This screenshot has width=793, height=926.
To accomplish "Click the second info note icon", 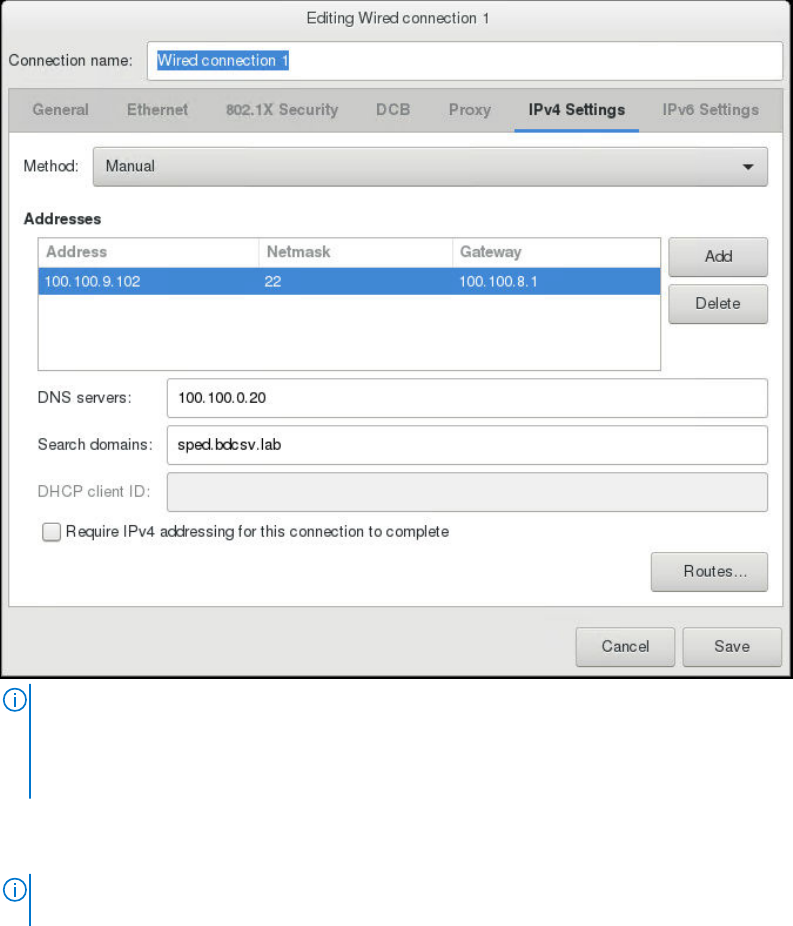I will pyautogui.click(x=15, y=889).
